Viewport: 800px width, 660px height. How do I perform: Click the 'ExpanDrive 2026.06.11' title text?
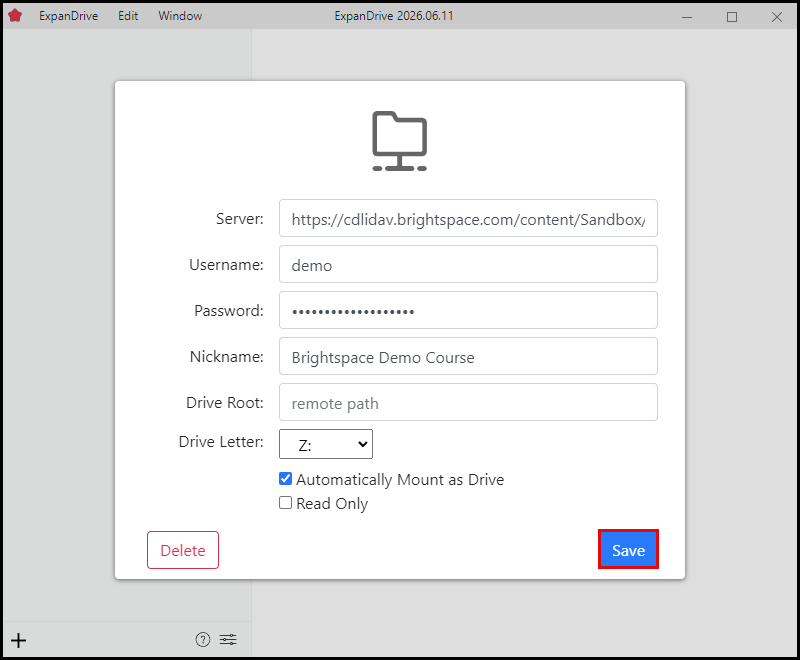point(394,16)
